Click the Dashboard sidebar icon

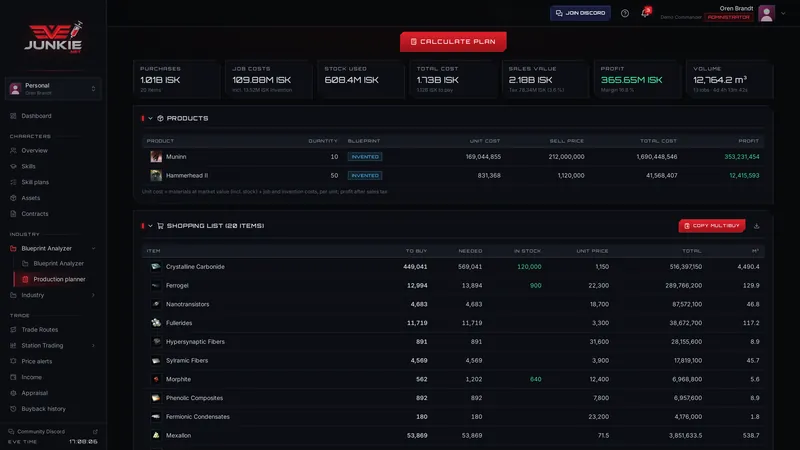point(13,116)
